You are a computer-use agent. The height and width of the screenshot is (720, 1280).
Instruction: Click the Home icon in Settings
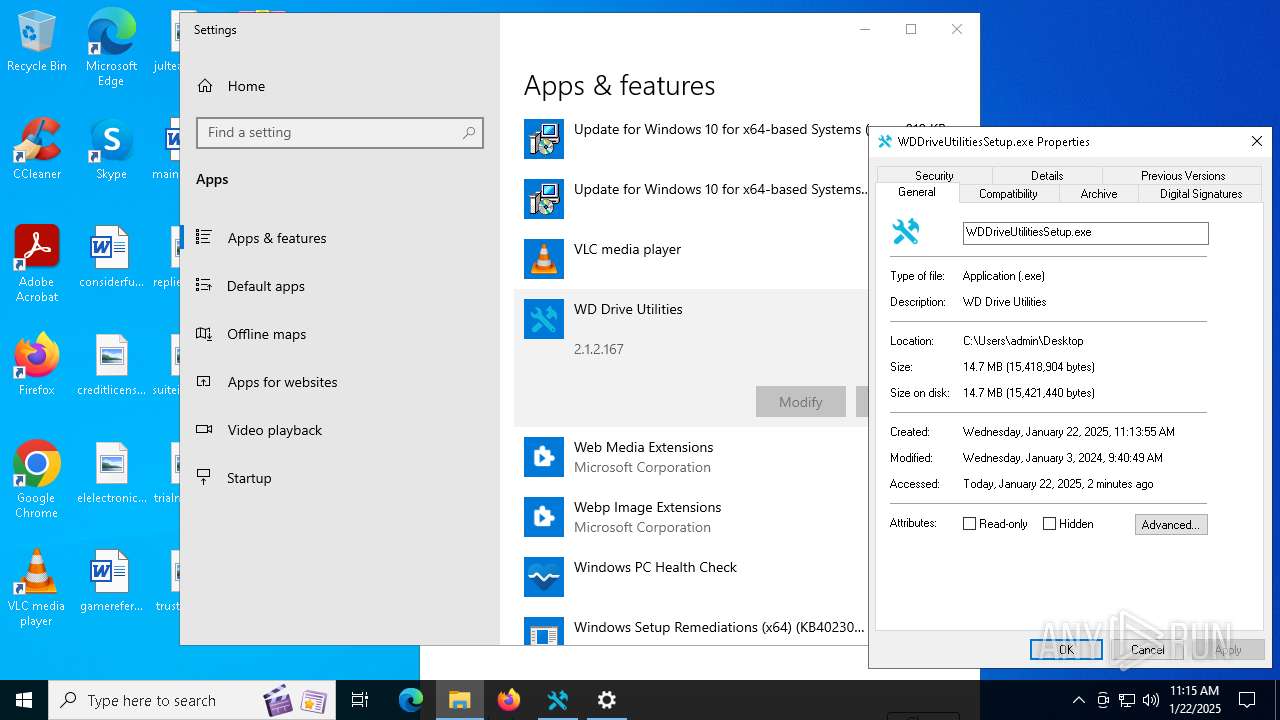(205, 86)
